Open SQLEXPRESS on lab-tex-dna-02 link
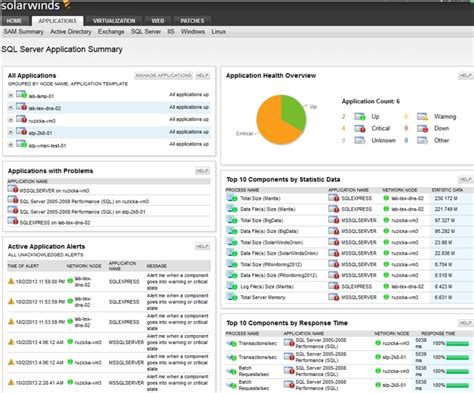 click(55, 222)
